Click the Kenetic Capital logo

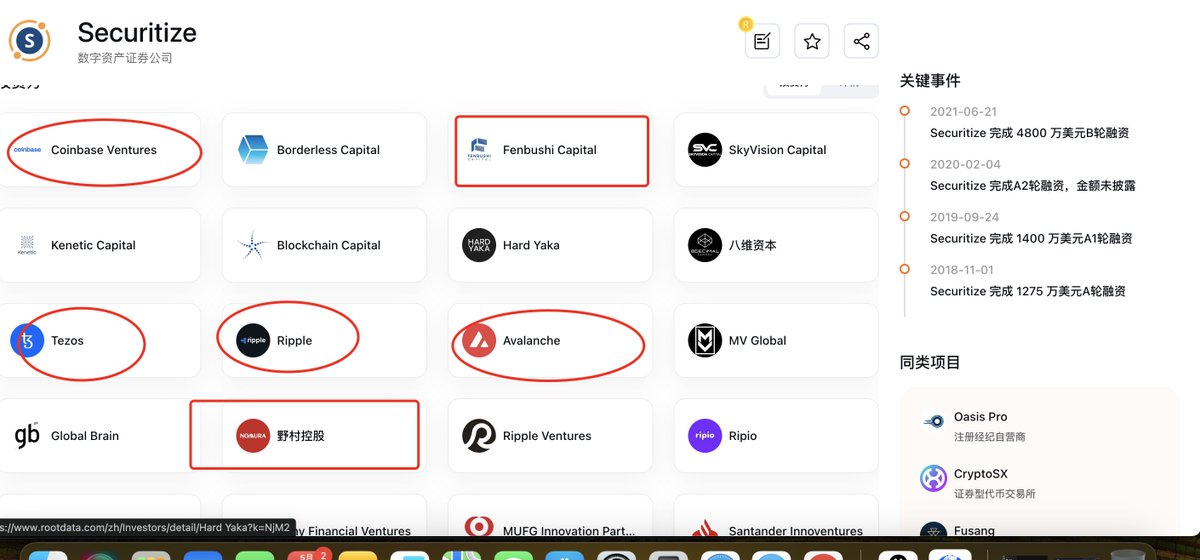pos(26,245)
